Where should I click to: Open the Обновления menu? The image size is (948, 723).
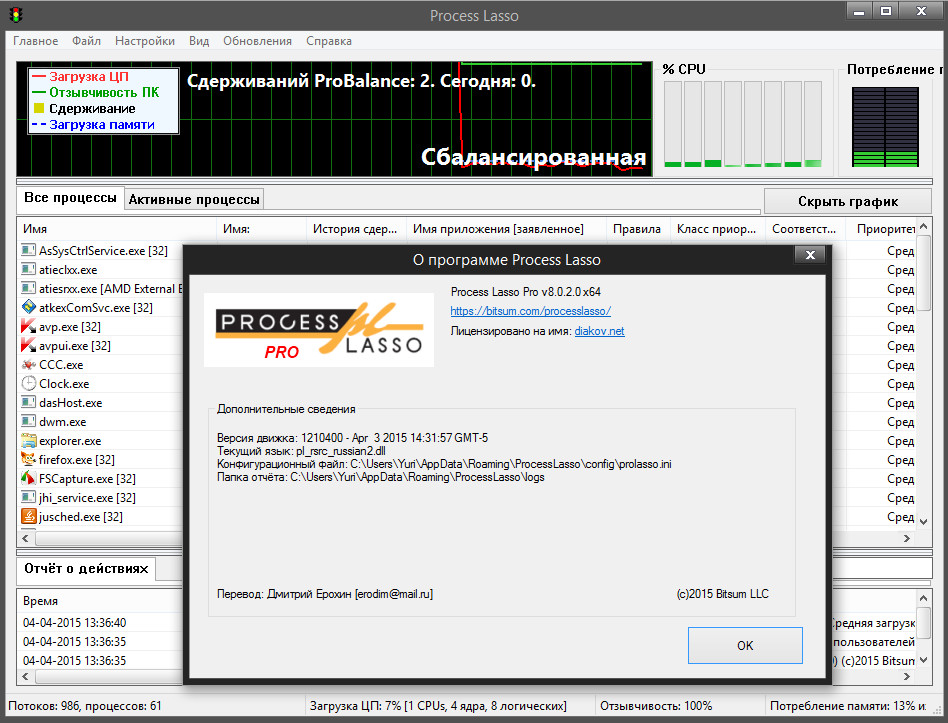258,41
